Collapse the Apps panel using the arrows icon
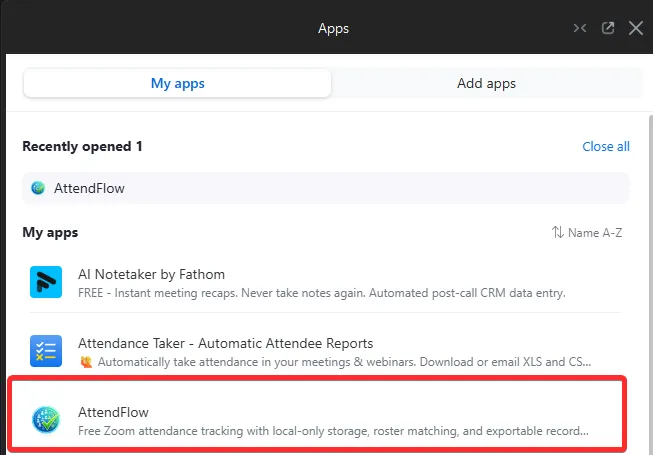Screen dimensions: 653x455 coord(580,28)
